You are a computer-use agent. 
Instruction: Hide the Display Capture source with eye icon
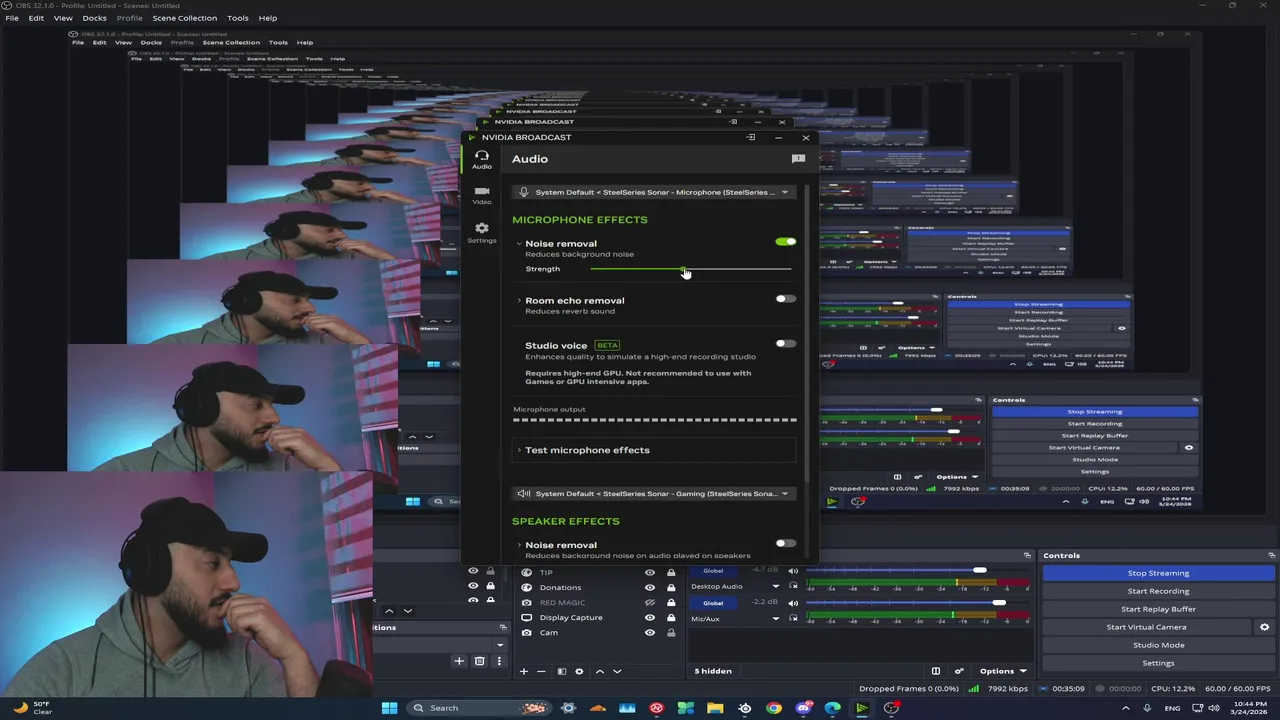coord(650,617)
